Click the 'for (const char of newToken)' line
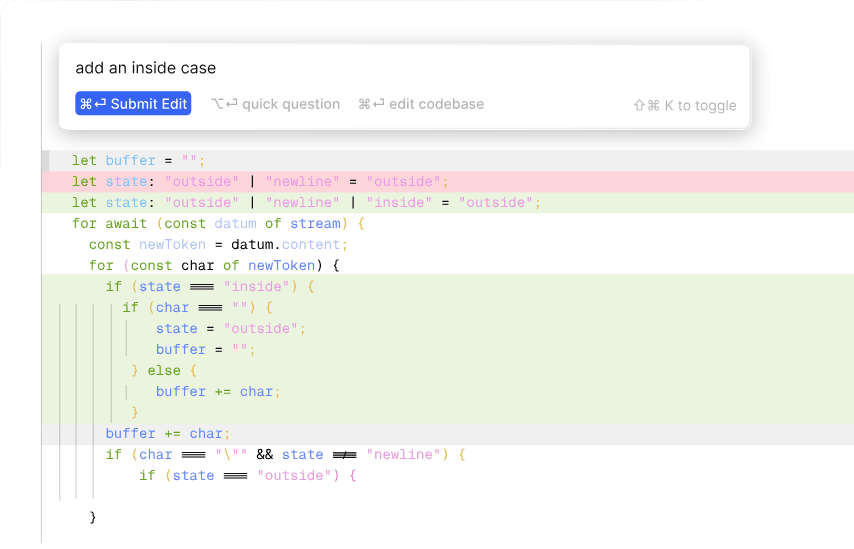 click(x=215, y=265)
